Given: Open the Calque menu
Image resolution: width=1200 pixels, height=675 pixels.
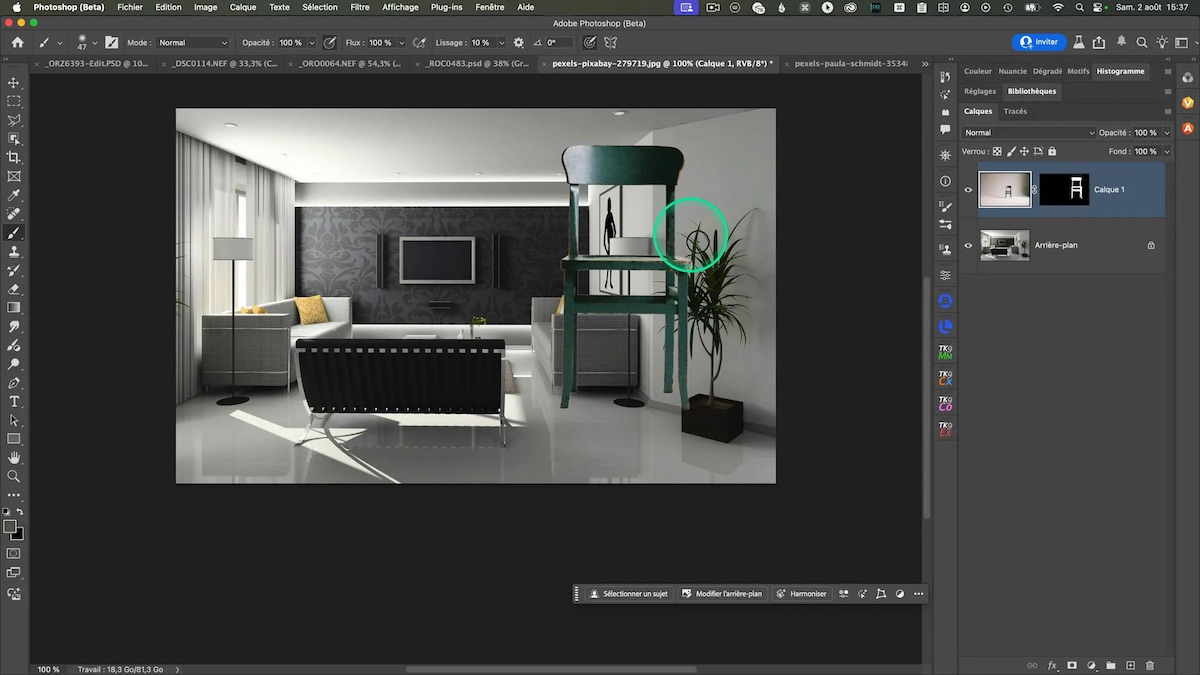Looking at the screenshot, I should click(242, 7).
